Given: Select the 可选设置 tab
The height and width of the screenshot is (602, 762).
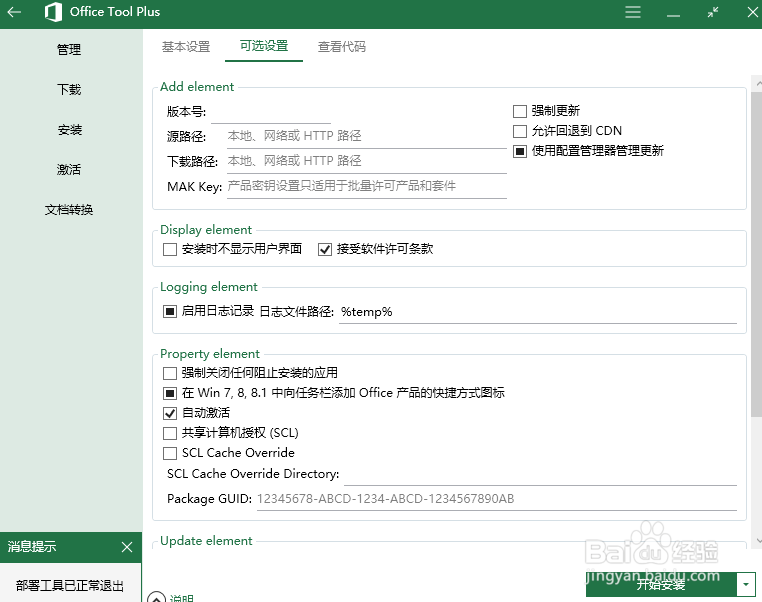Looking at the screenshot, I should [264, 46].
